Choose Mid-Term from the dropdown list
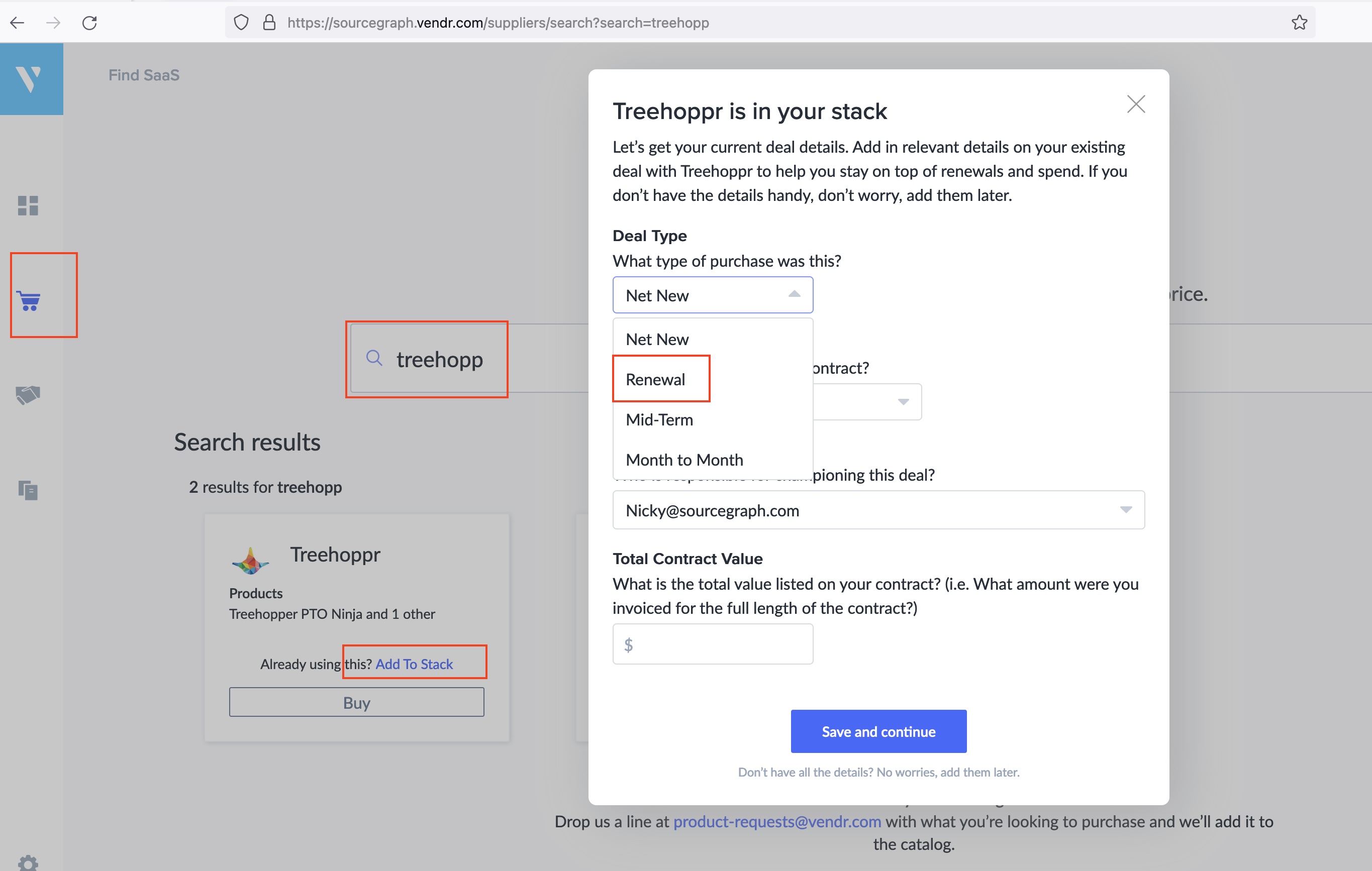The width and height of the screenshot is (1372, 871). pyautogui.click(x=712, y=420)
